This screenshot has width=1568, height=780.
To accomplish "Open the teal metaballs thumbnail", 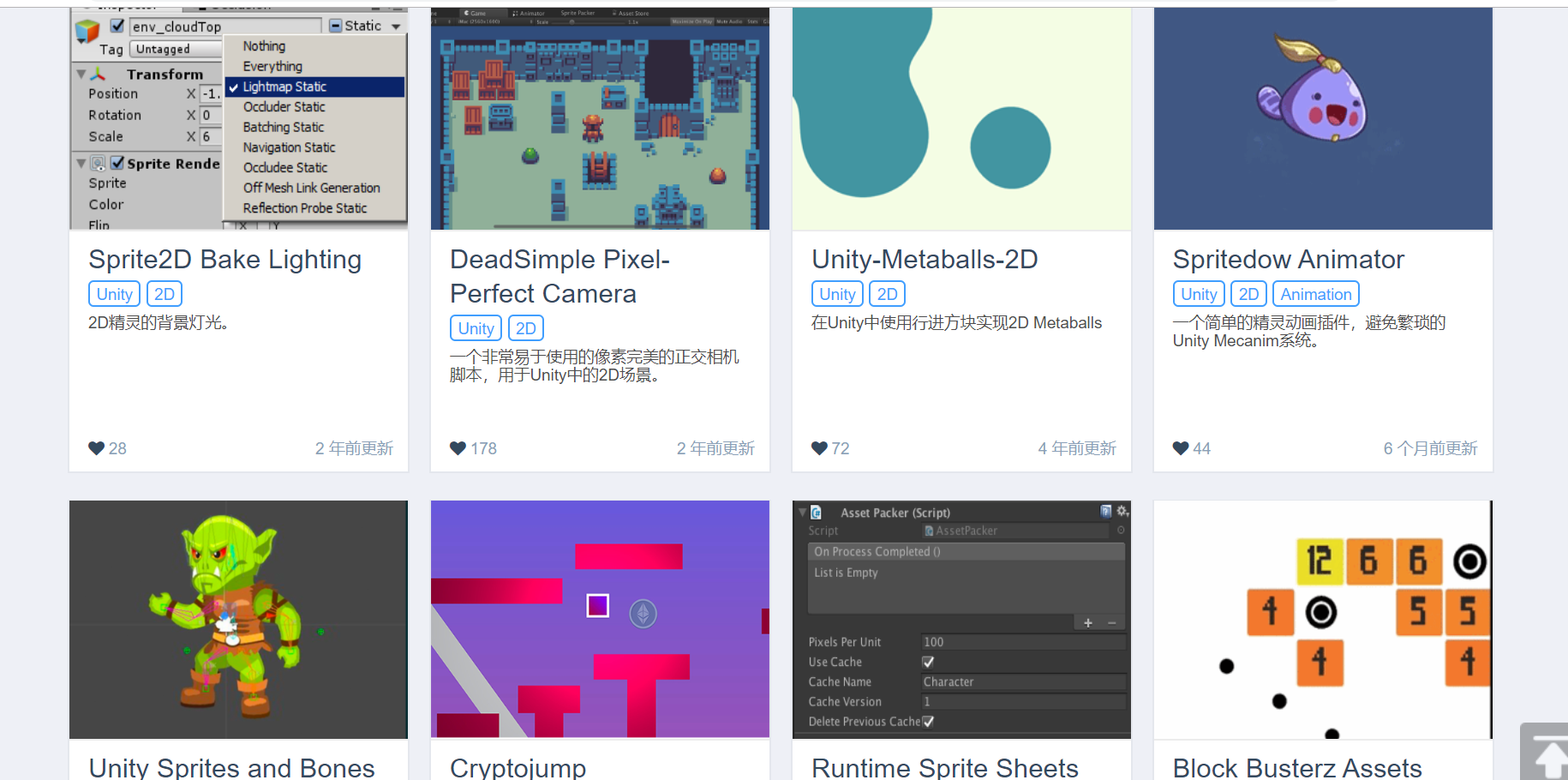I will coord(961,119).
